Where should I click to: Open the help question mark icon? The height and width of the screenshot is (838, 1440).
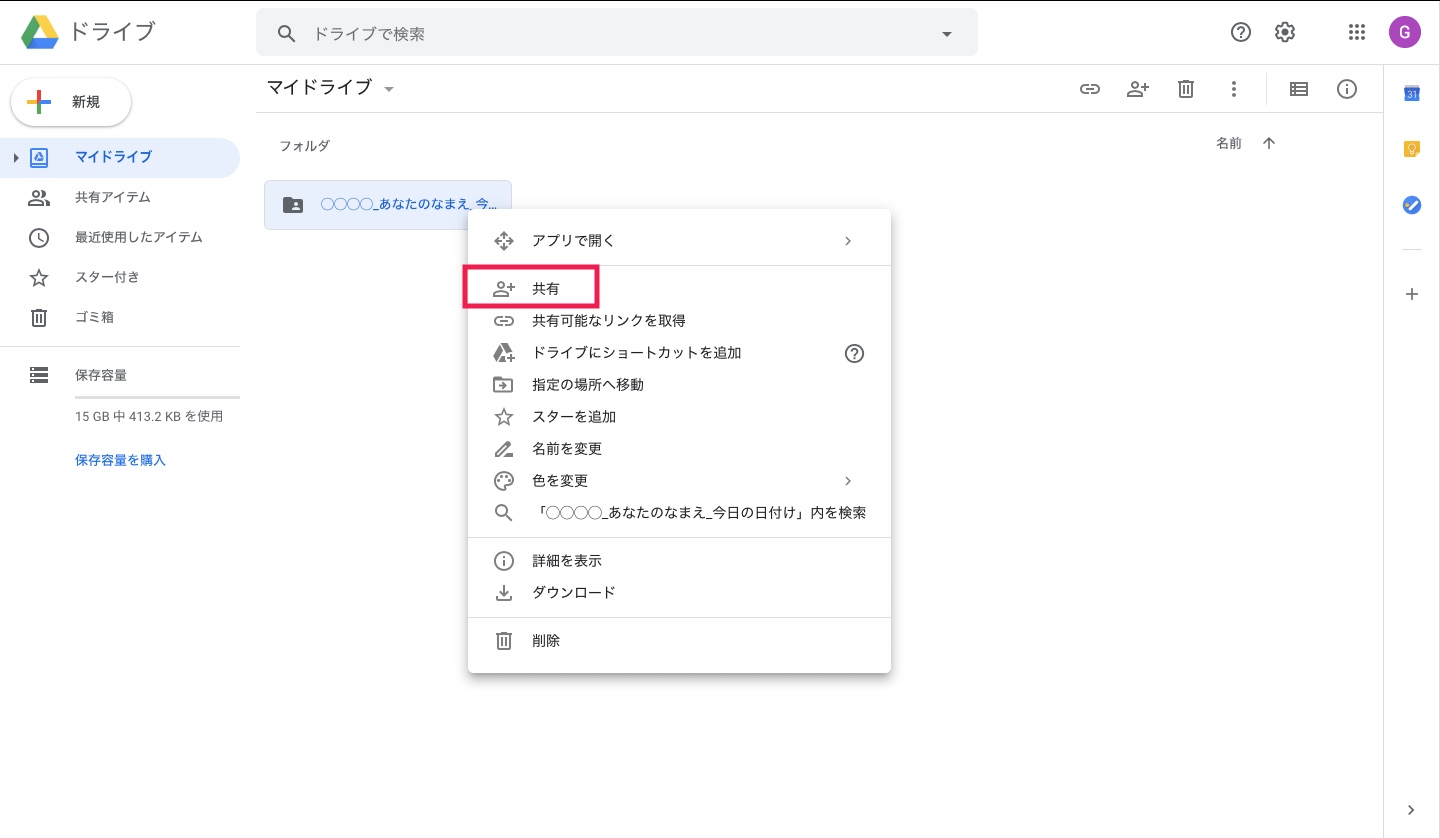click(x=1241, y=32)
